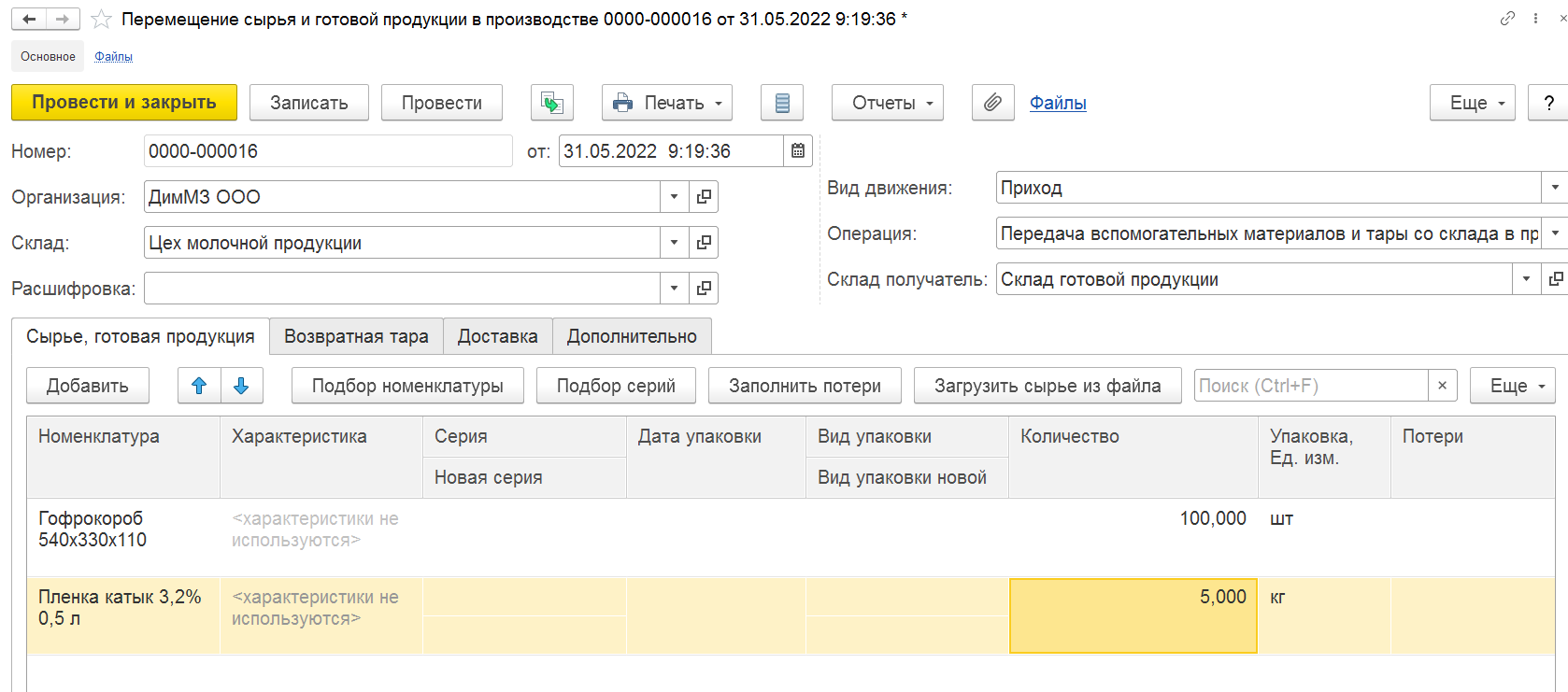Click Подбор серий button
1568x692 pixels.
coord(616,386)
